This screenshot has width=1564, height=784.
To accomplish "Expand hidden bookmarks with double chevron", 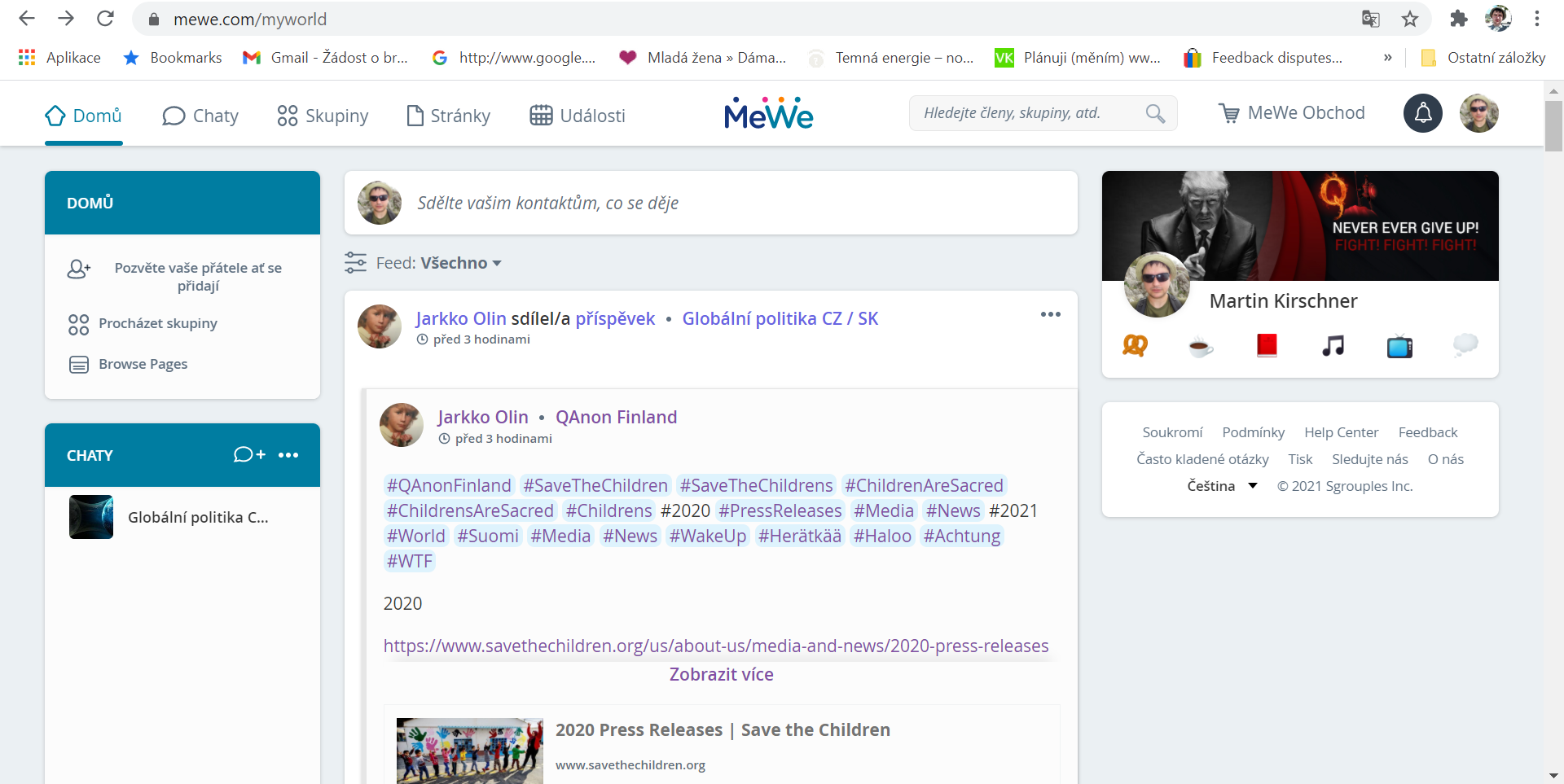I will (x=1387, y=58).
